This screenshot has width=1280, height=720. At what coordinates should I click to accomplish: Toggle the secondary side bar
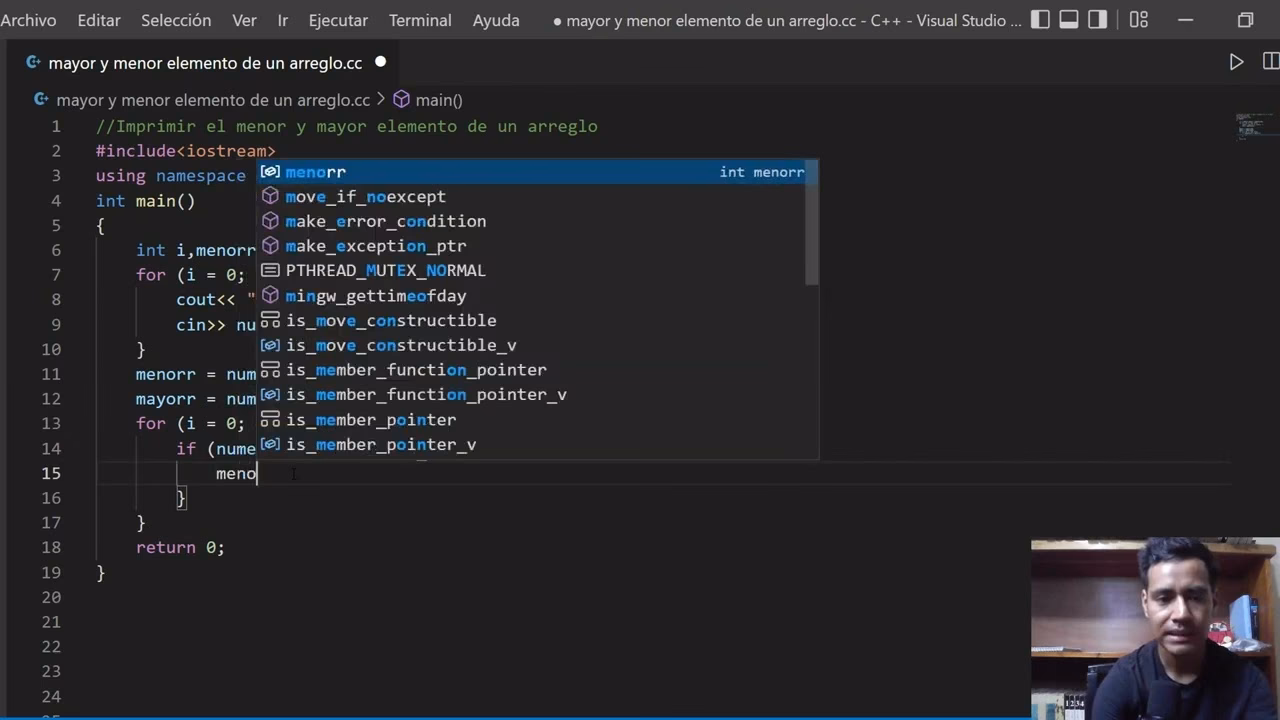(x=1097, y=20)
